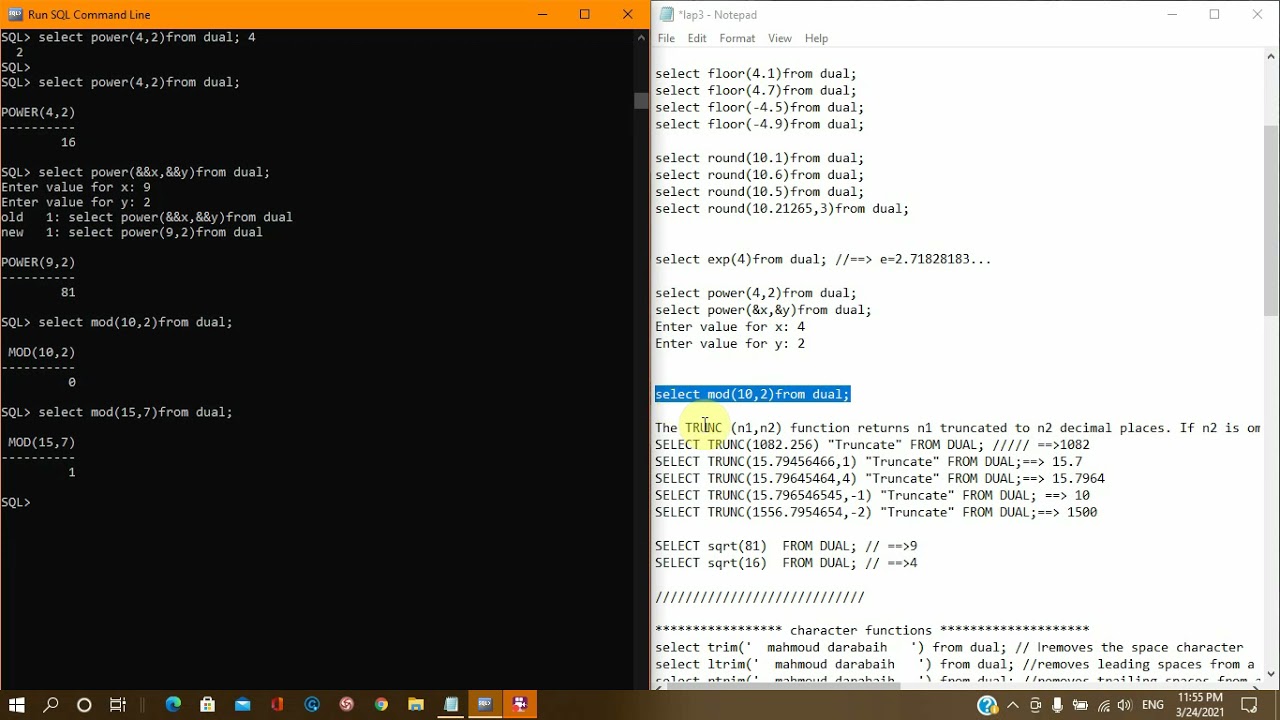Open taskbar Search magnifier
The width and height of the screenshot is (1280, 720).
pyautogui.click(x=51, y=705)
